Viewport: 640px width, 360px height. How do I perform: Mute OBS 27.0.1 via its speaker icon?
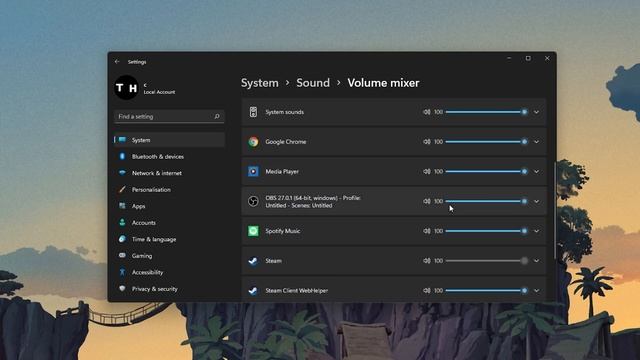click(x=427, y=201)
